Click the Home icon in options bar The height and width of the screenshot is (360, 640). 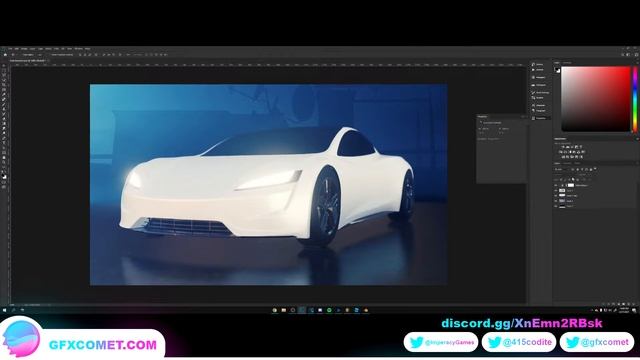pos(5,54)
